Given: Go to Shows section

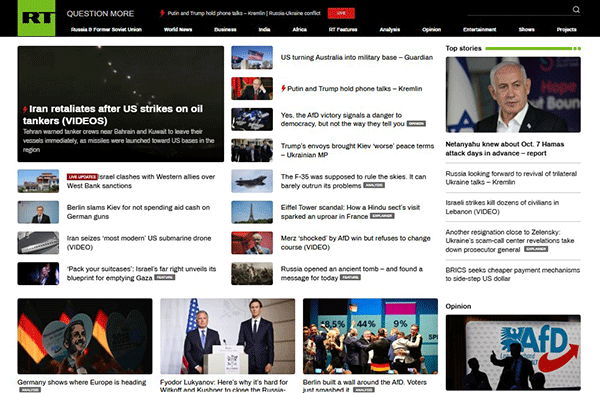Looking at the screenshot, I should click(527, 29).
